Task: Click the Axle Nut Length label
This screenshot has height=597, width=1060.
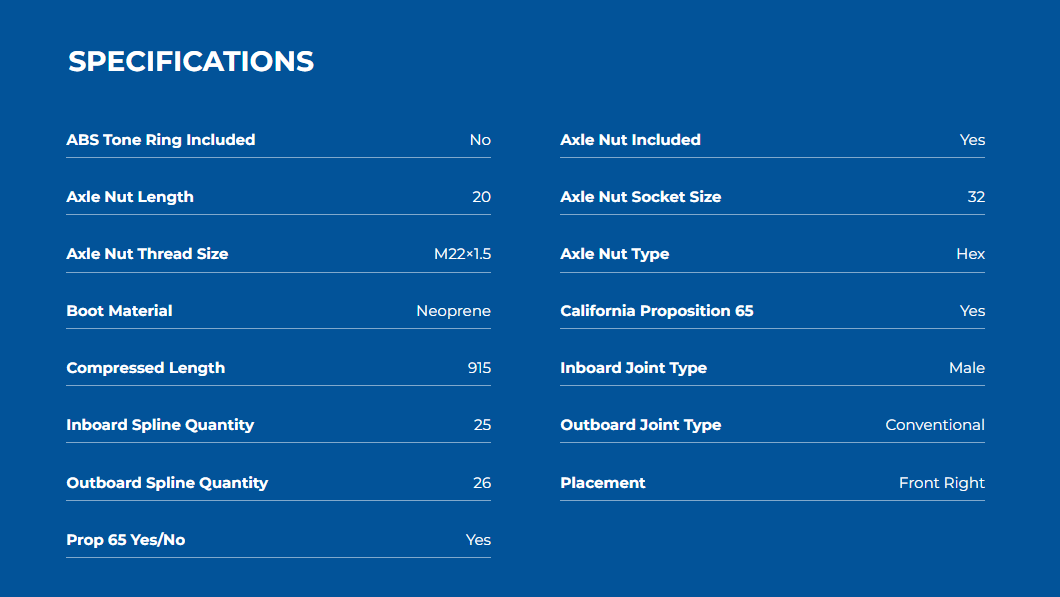Action: click(130, 197)
